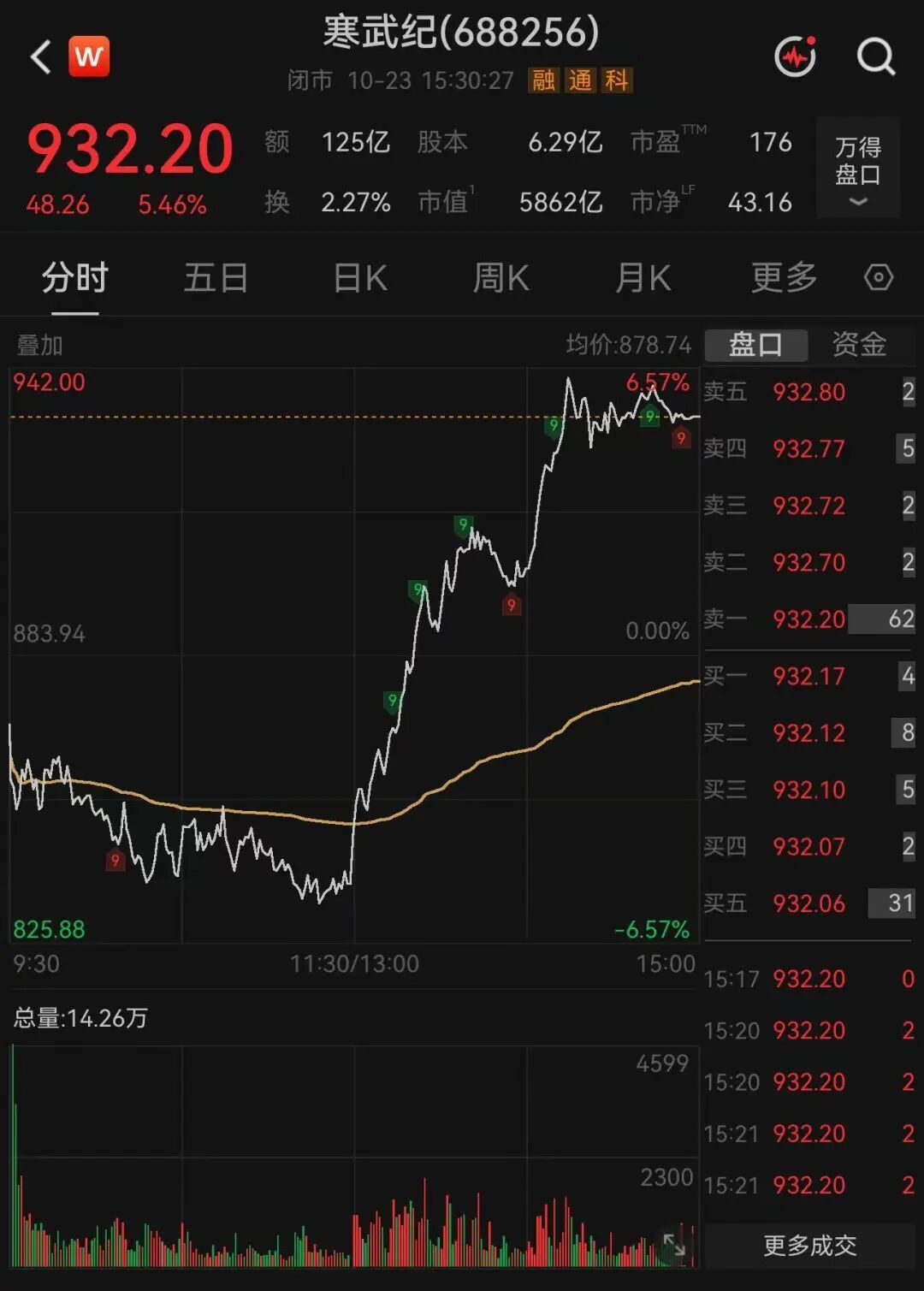Tap the red 9 marker near chart bottom-left

[115, 861]
